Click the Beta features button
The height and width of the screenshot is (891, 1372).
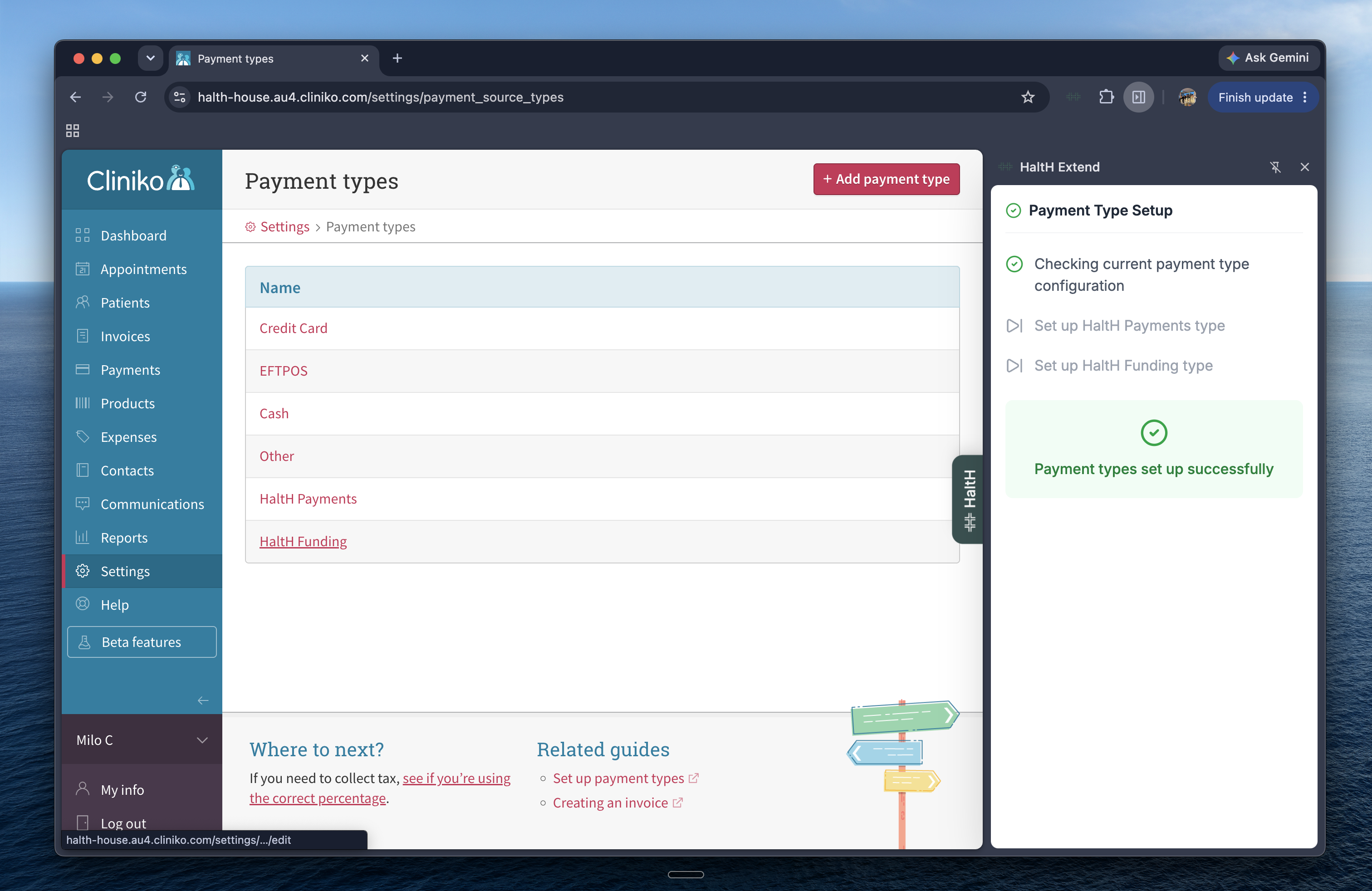[142, 641]
